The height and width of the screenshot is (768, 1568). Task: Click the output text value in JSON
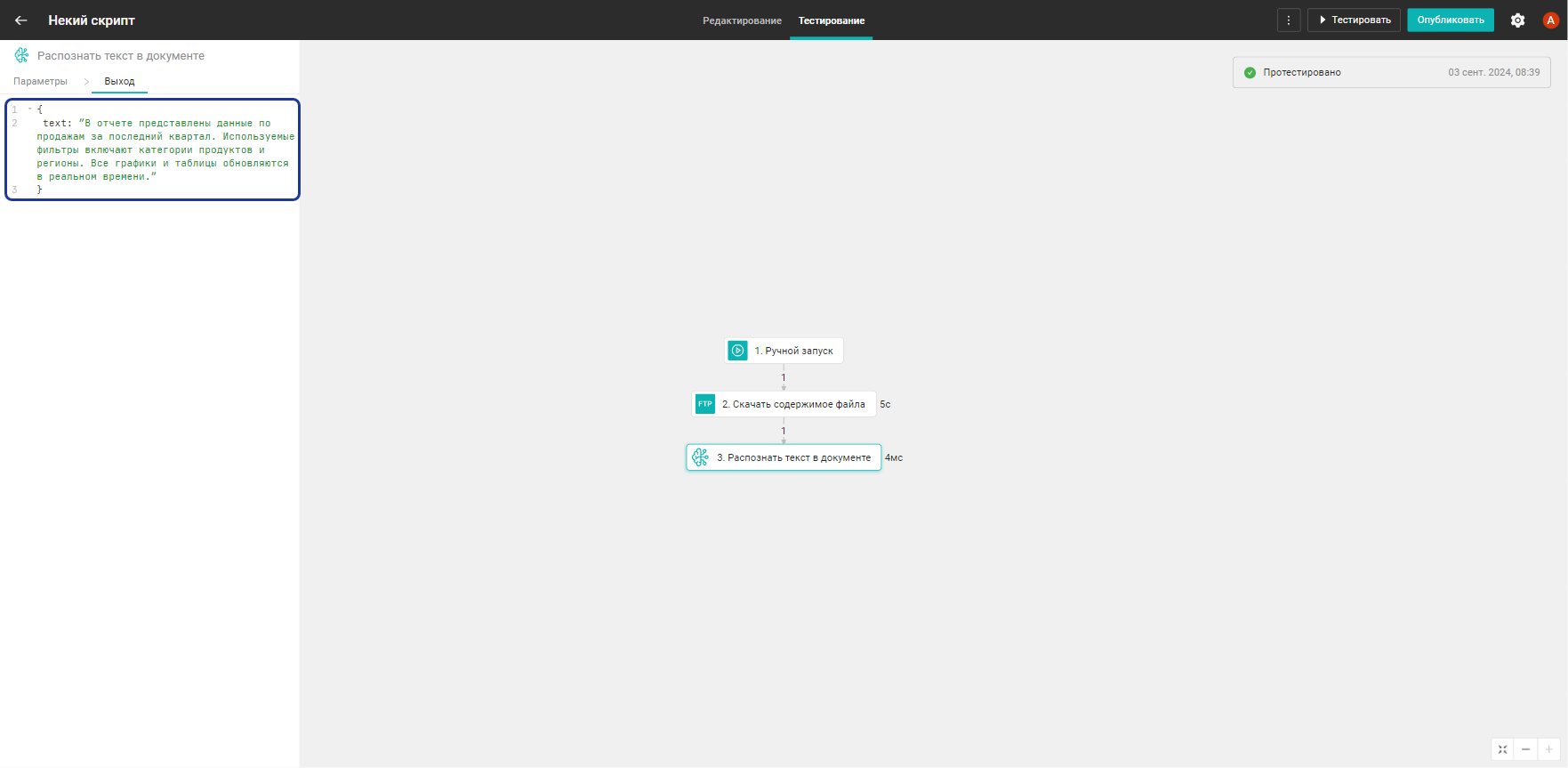(165, 150)
